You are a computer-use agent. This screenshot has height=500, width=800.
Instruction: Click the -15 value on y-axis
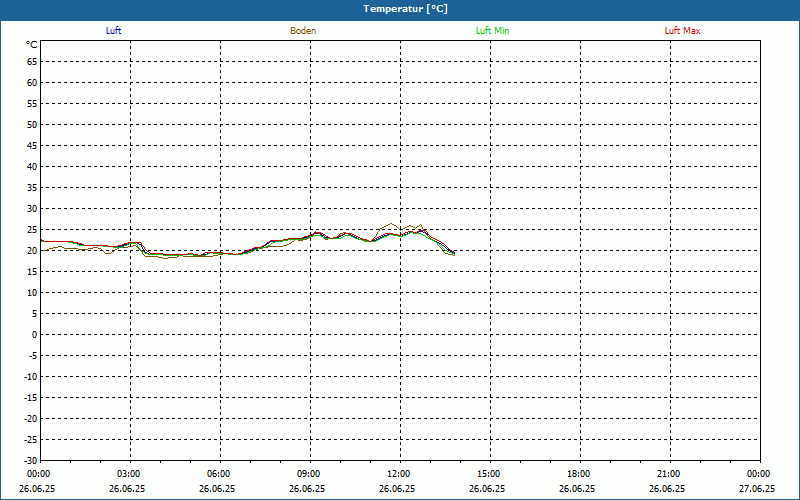[x=31, y=397]
